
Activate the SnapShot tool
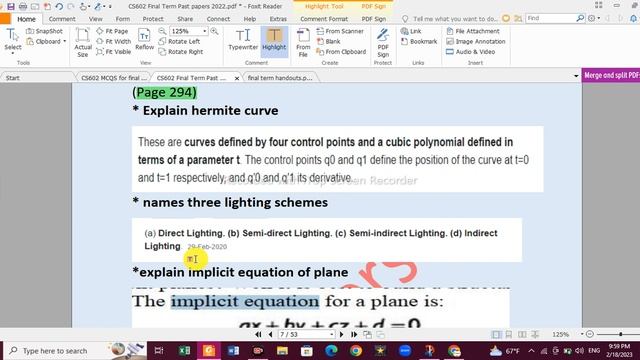click(44, 31)
